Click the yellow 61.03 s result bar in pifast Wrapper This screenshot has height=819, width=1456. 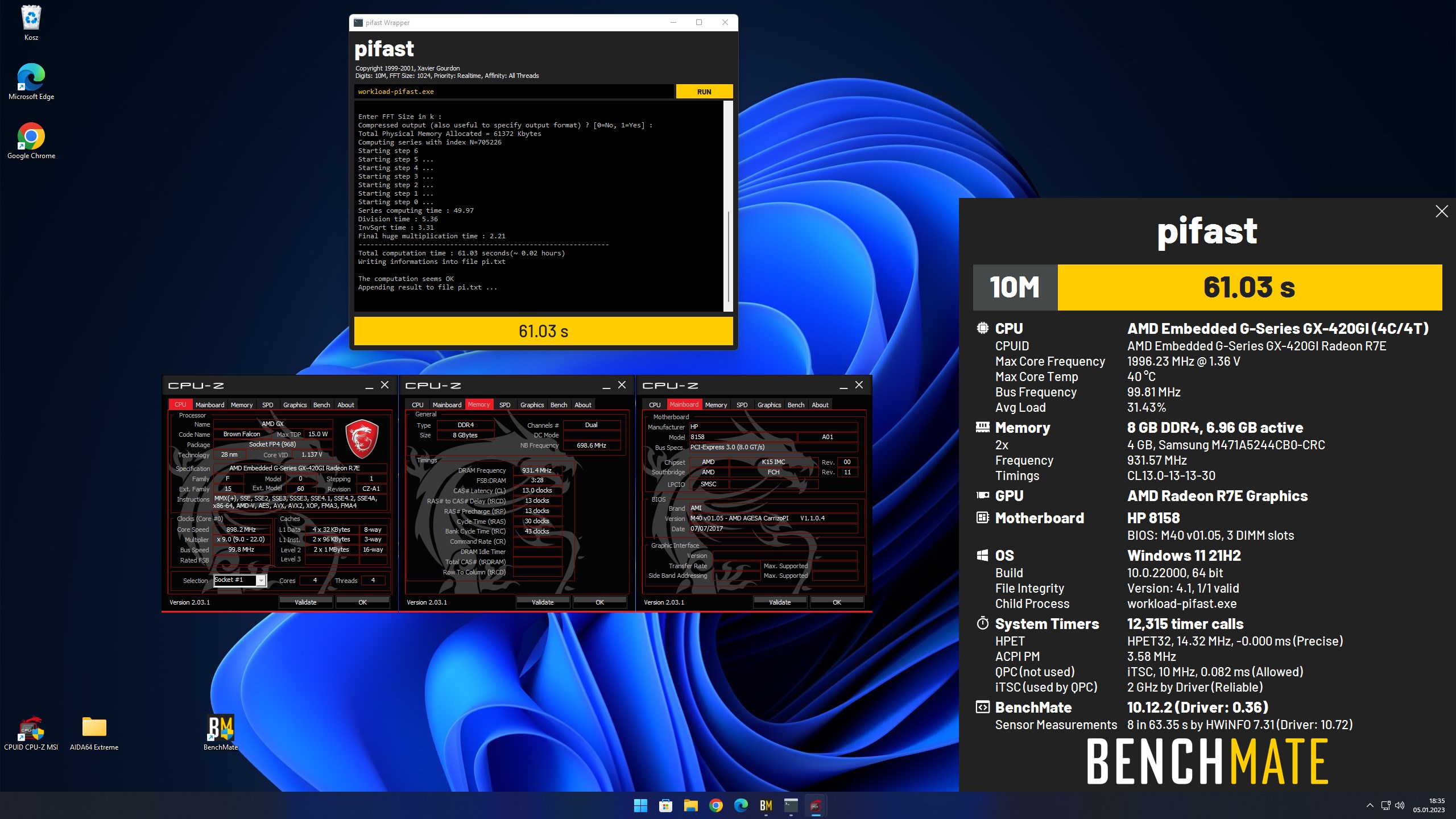(543, 331)
